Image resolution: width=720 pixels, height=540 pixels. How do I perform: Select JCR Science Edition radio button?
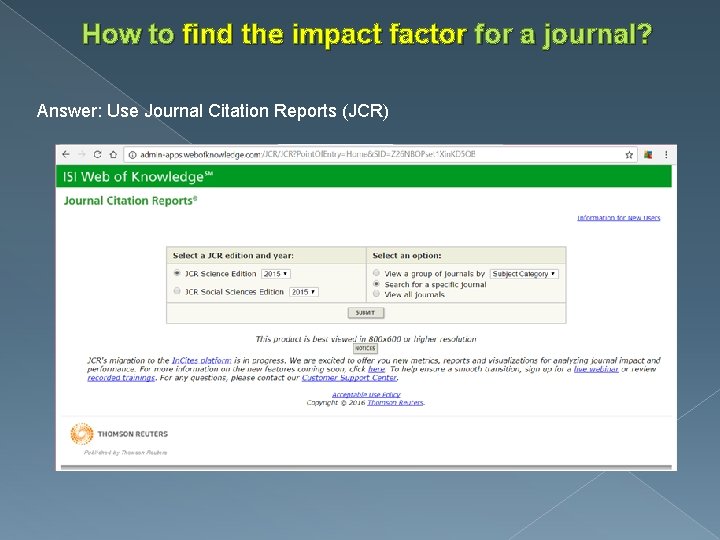[x=177, y=273]
